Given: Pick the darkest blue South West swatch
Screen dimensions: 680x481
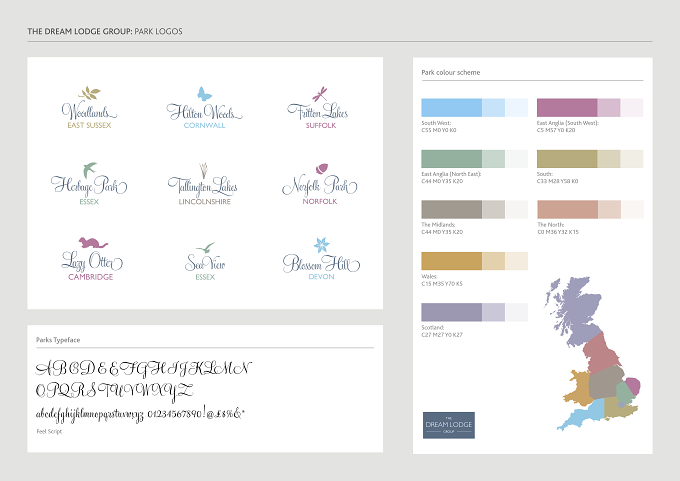Looking at the screenshot, I should click(x=451, y=108).
